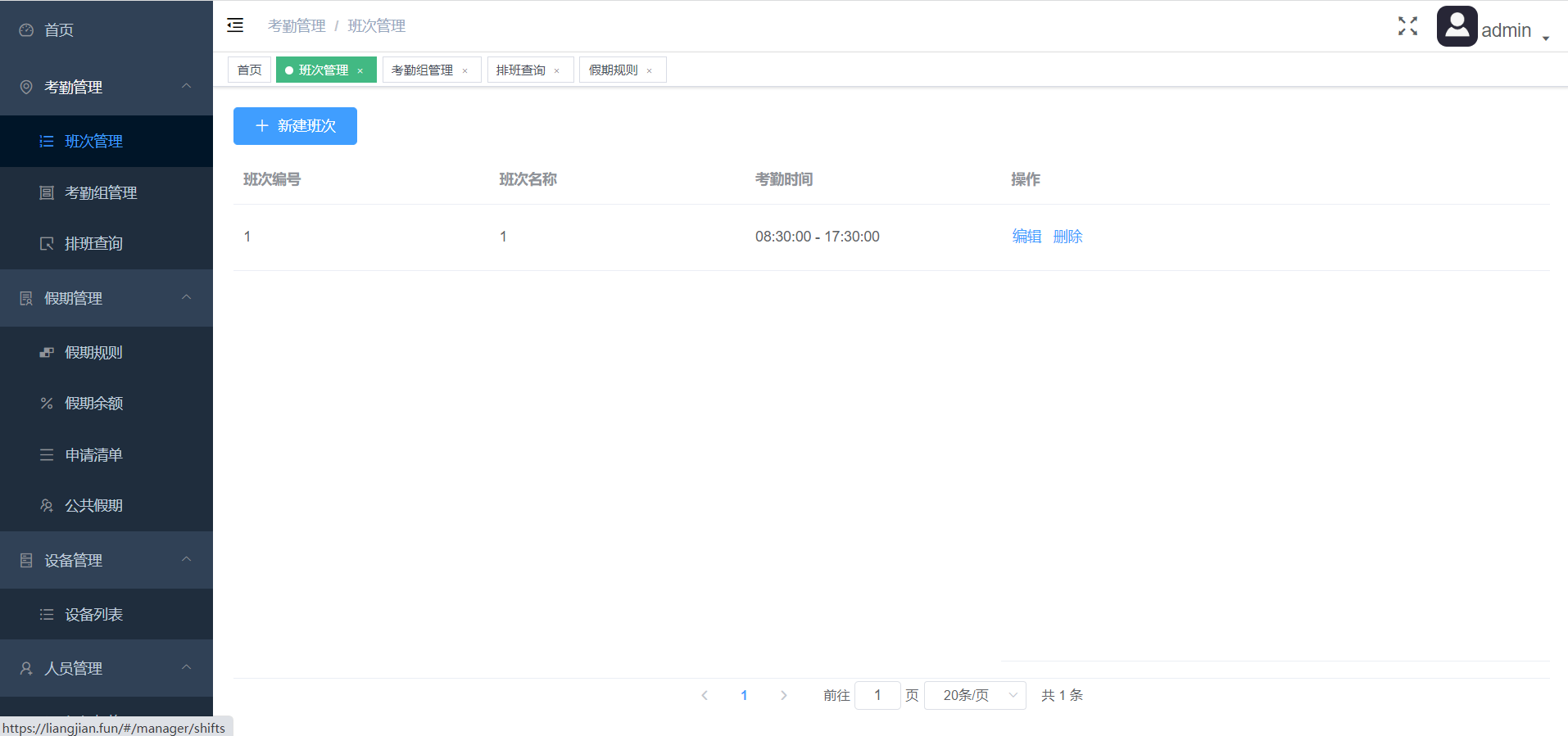The height and width of the screenshot is (736, 1568).
Task: Click the 共 1 条 total count text
Action: 1063,695
